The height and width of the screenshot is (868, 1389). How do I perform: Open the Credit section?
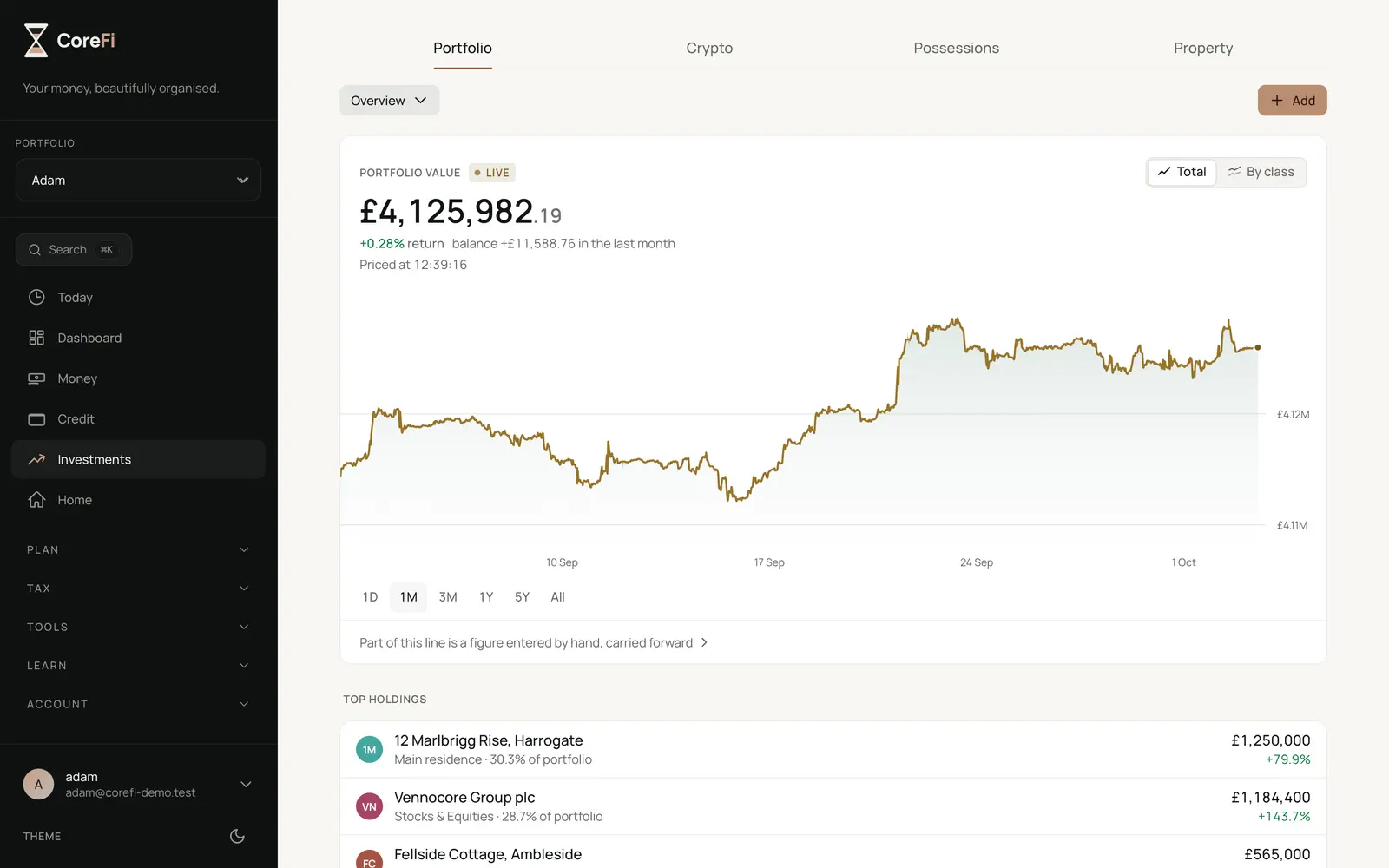tap(138, 419)
